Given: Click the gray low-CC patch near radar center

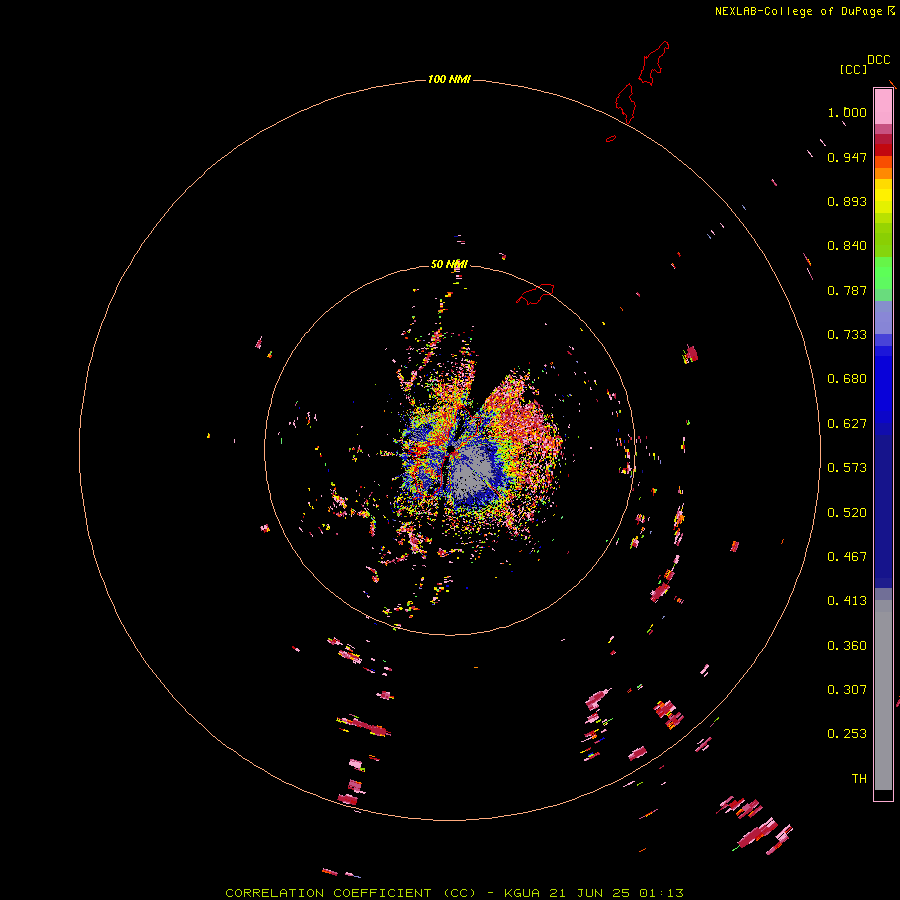Looking at the screenshot, I should (x=473, y=471).
